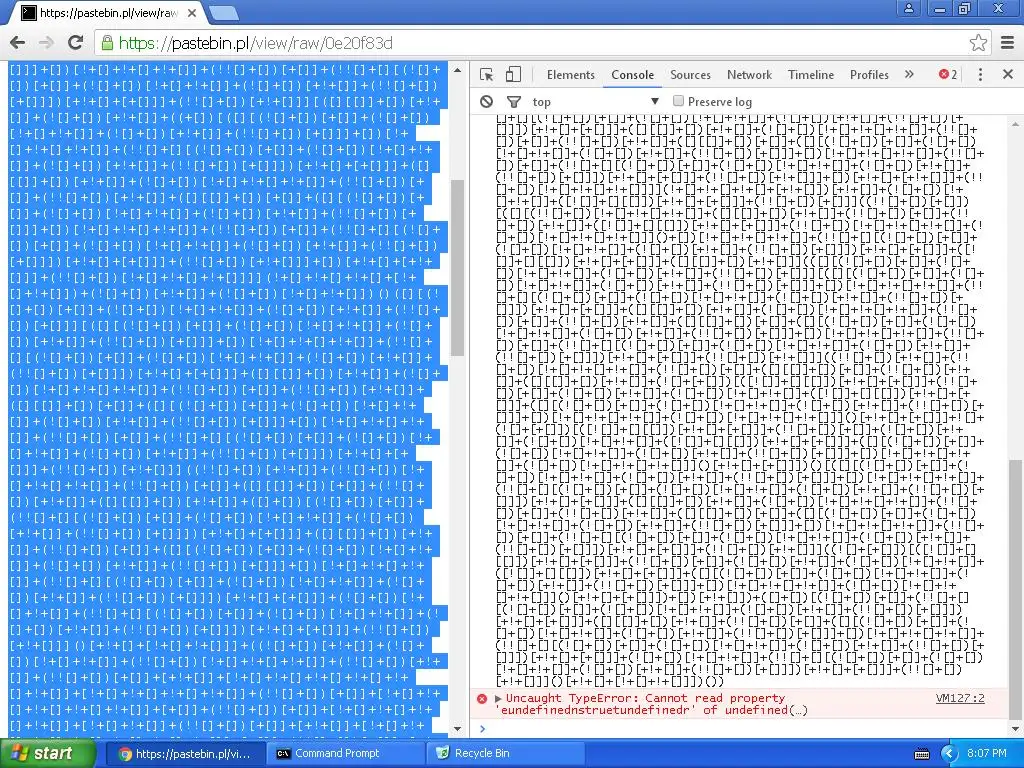The height and width of the screenshot is (768, 1024).
Task: Reload the pastebin page
Action: [76, 43]
